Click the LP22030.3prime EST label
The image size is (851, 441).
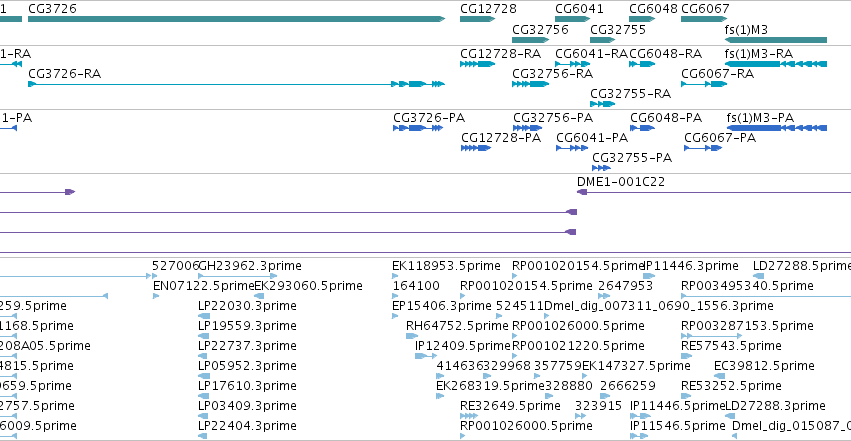[247, 306]
